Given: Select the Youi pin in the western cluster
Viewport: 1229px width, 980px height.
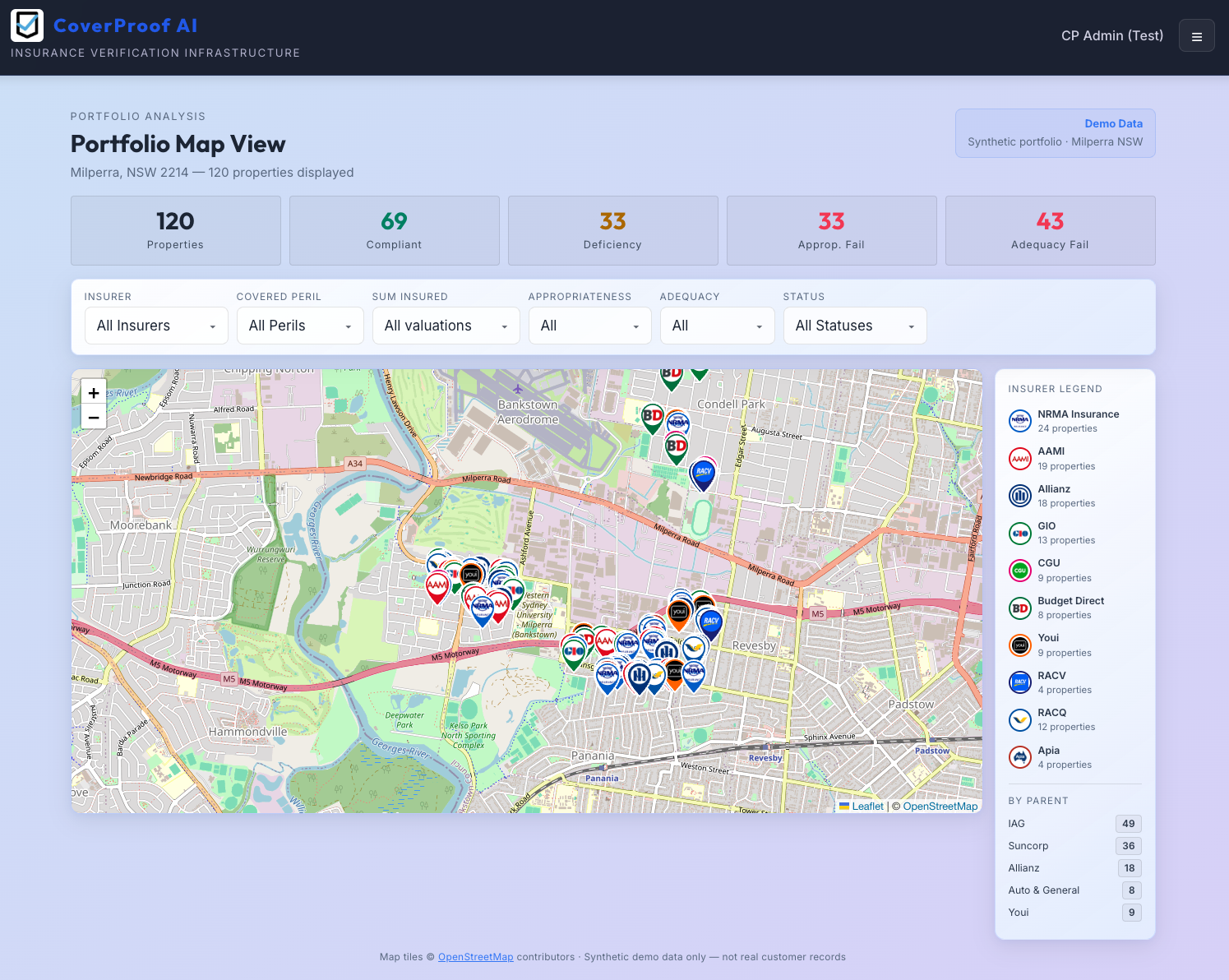Looking at the screenshot, I should pos(471,574).
